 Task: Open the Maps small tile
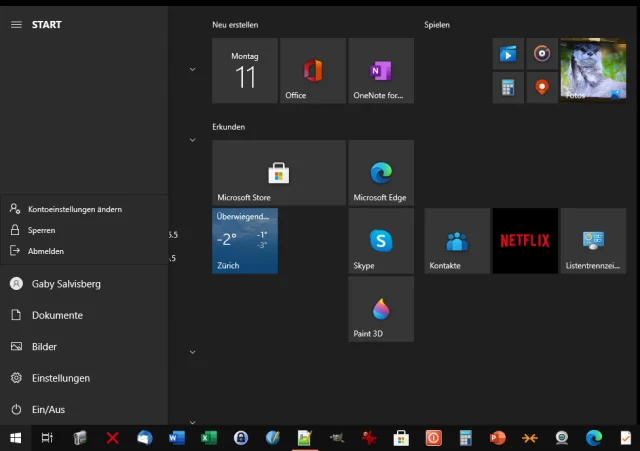point(541,88)
